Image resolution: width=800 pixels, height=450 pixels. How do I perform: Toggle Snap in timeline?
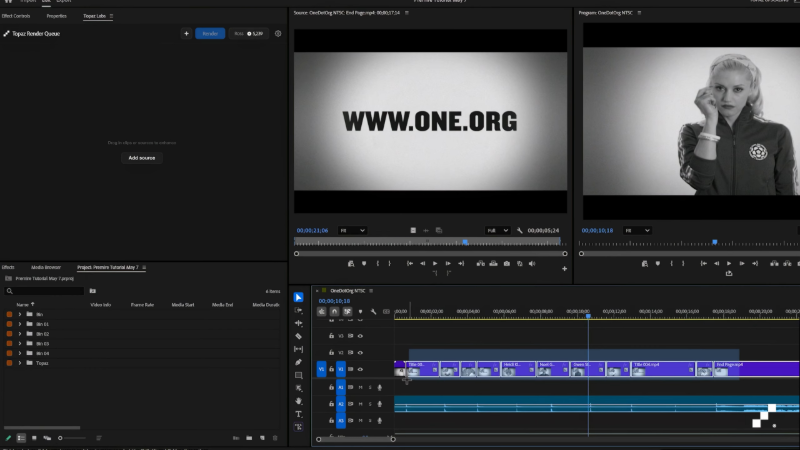[335, 311]
